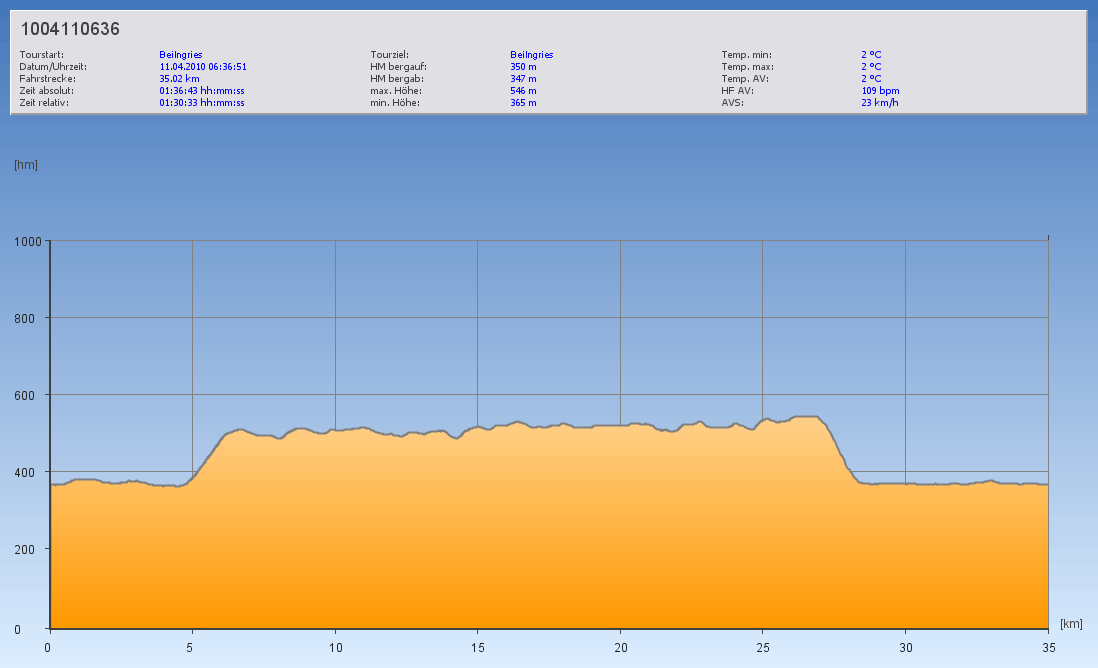
Task: Select the date value 11.04.2010 06:36:51
Action: coord(203,67)
